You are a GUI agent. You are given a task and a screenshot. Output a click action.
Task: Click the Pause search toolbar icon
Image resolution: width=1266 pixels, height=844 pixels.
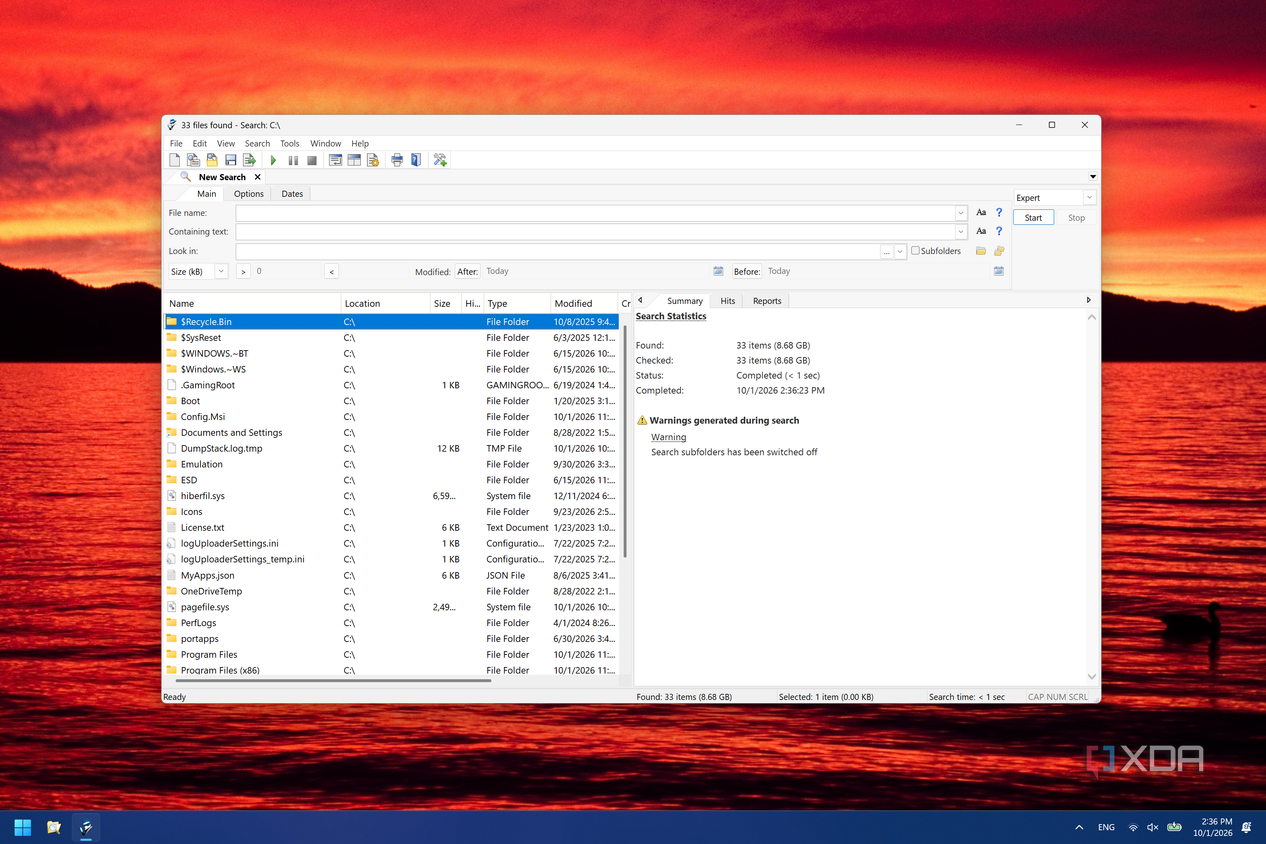pos(293,160)
